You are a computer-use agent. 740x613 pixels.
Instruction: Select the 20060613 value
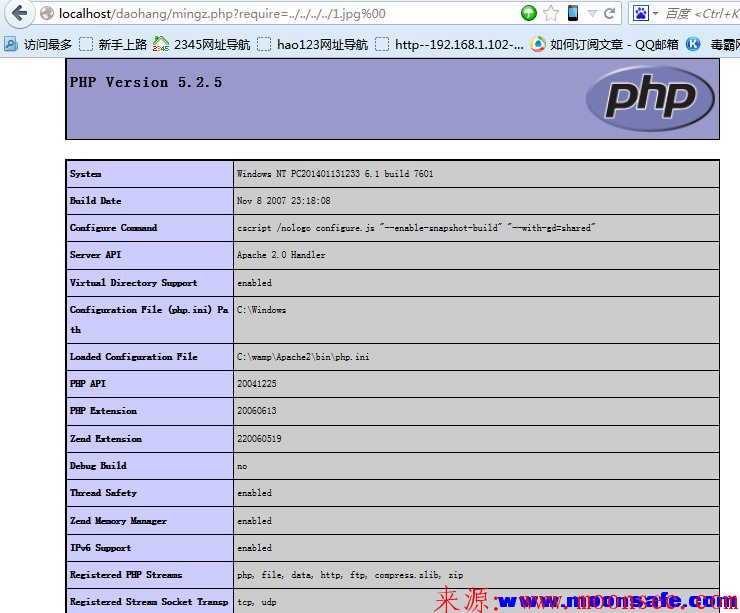tap(257, 411)
